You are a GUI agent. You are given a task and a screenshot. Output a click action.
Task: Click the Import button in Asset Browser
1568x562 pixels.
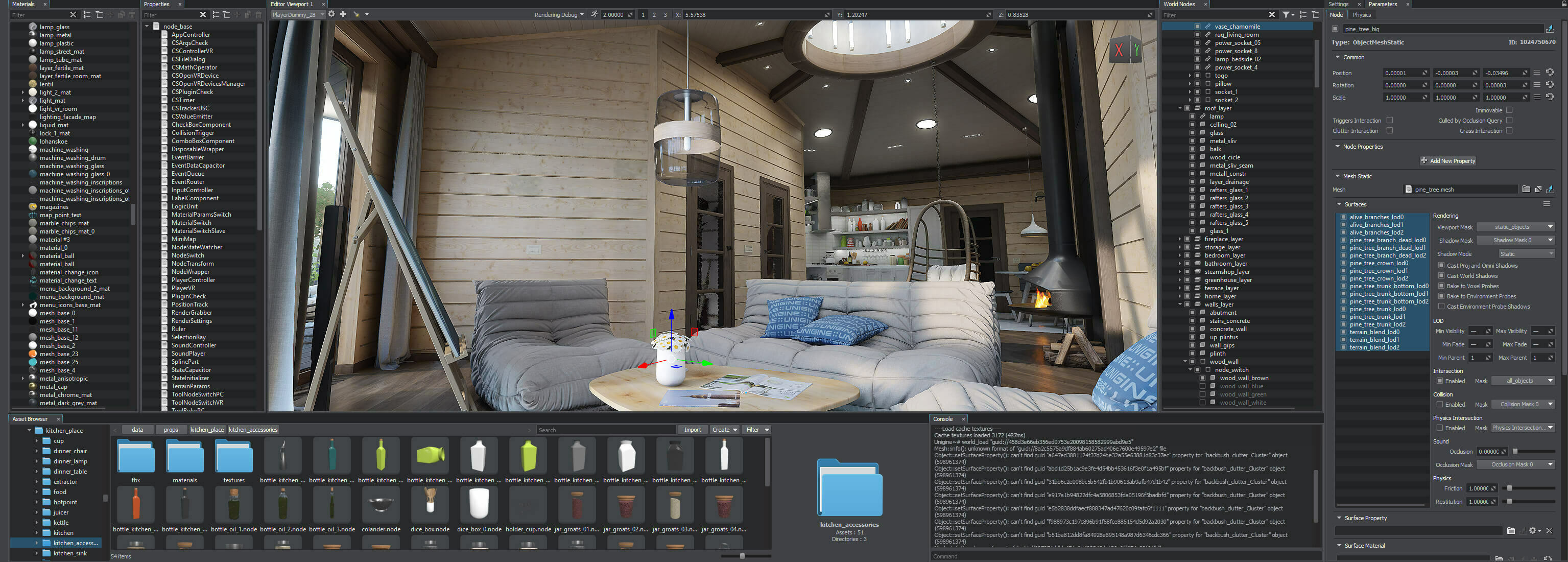(x=692, y=430)
